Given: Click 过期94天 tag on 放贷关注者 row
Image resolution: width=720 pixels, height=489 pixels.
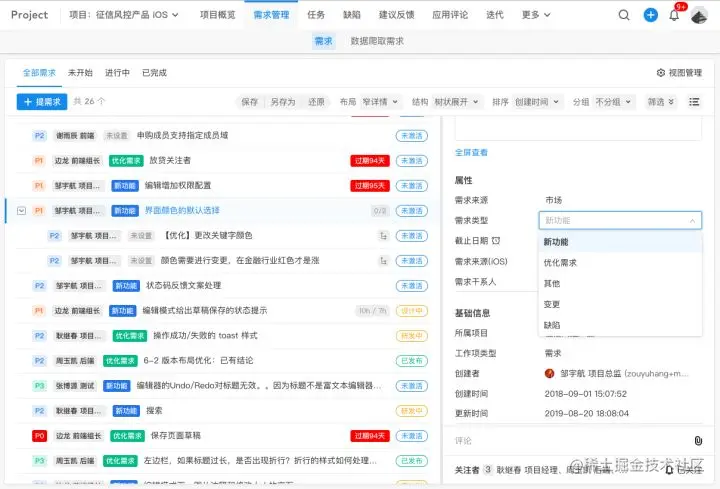Looking at the screenshot, I should pyautogui.click(x=370, y=161).
